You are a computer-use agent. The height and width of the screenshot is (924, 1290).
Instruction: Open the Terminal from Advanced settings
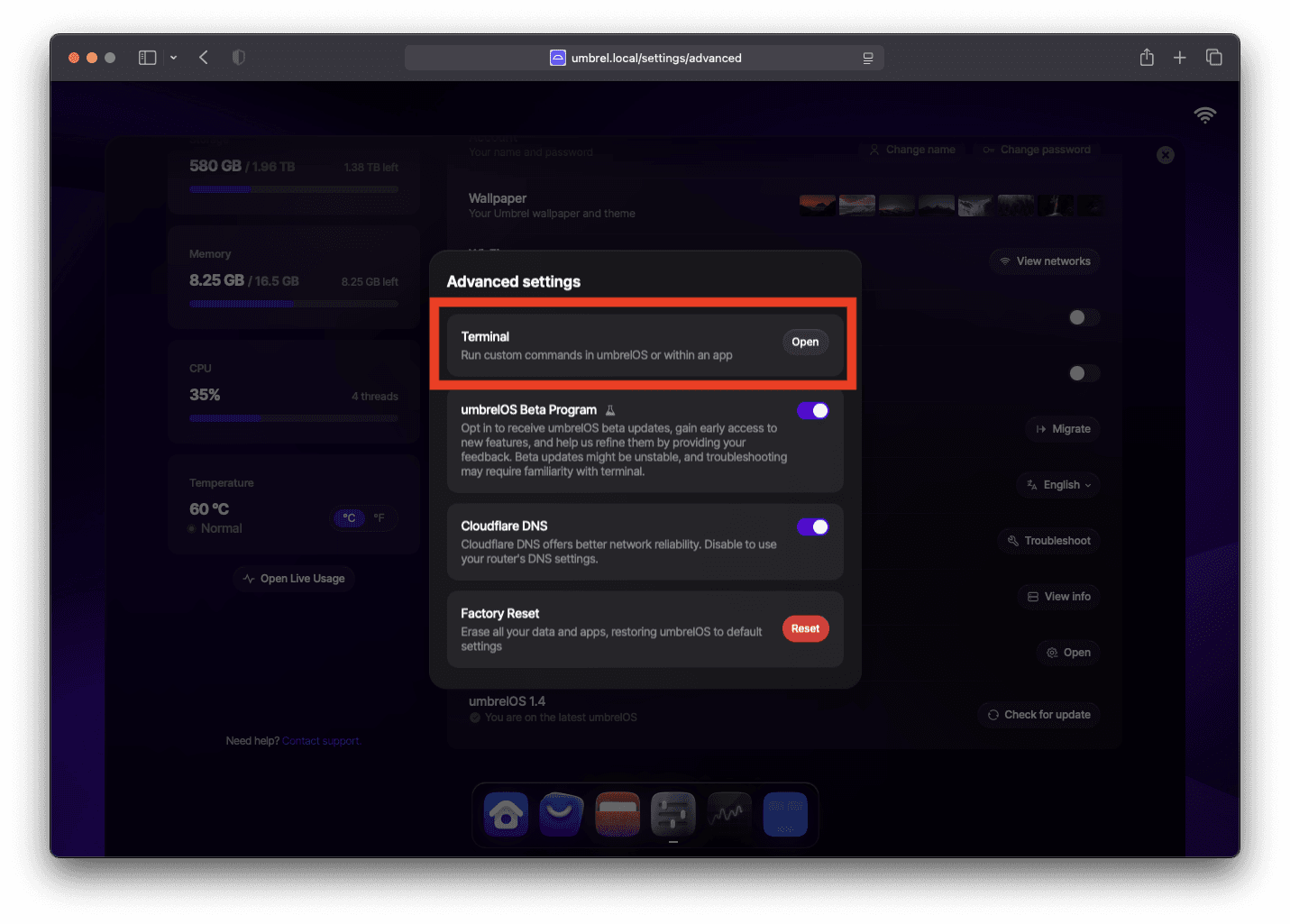(x=805, y=343)
